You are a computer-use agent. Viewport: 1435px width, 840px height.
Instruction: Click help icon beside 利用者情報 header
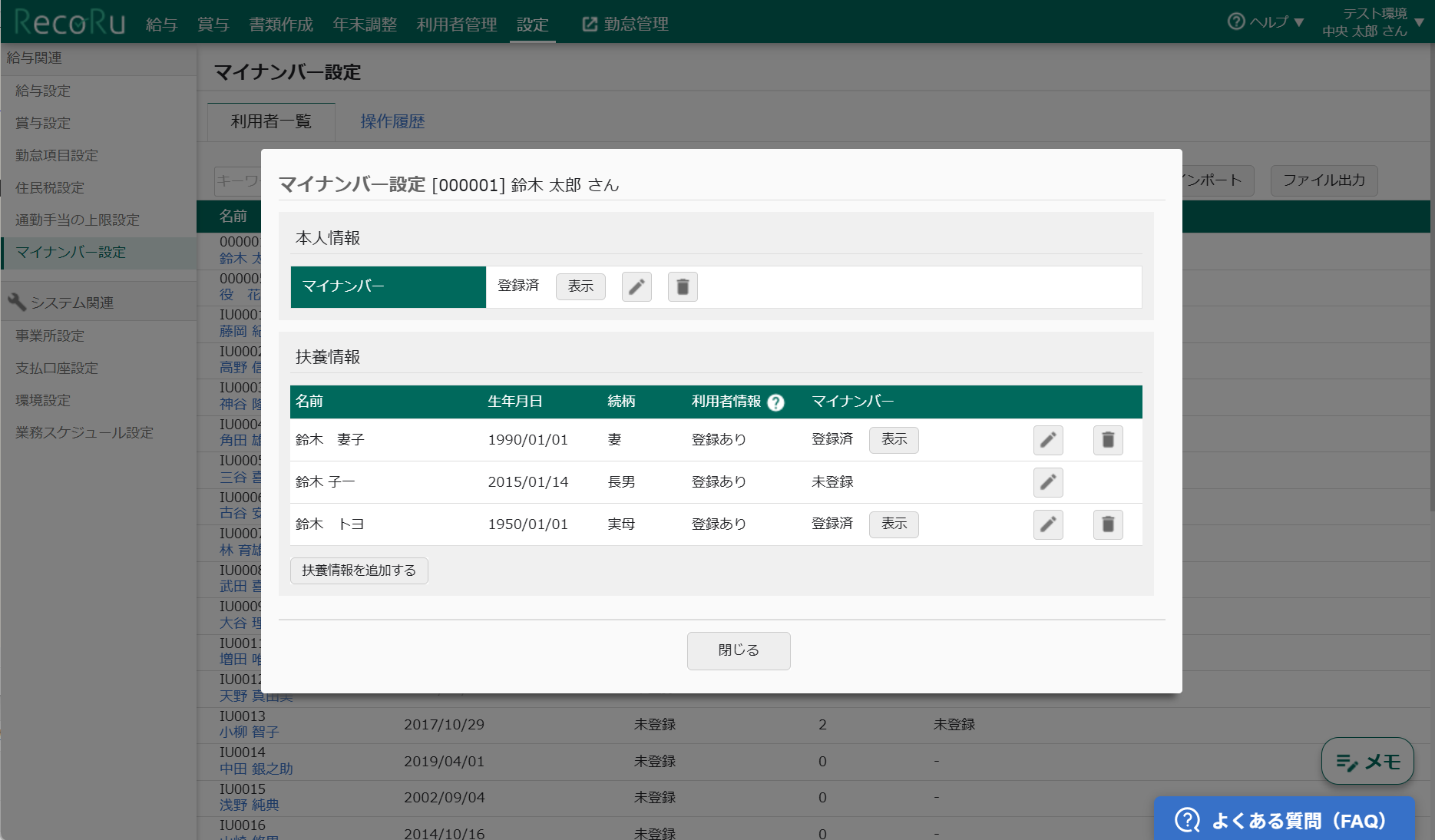776,402
